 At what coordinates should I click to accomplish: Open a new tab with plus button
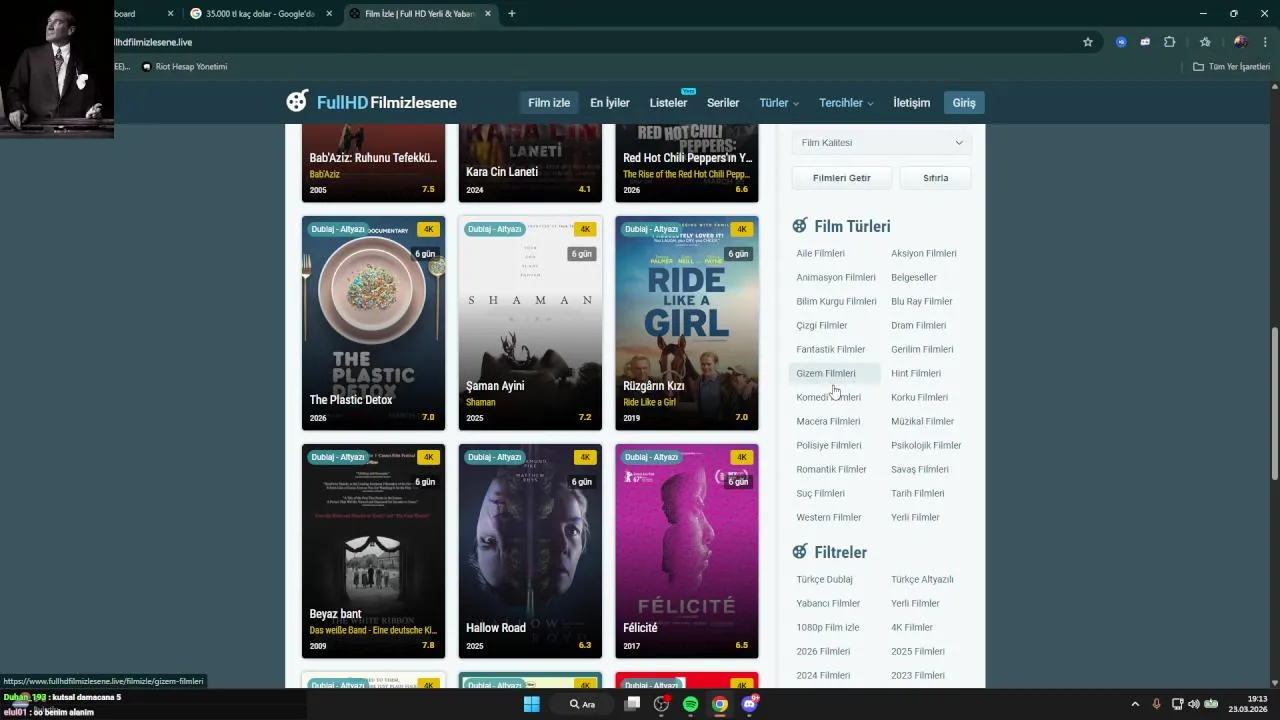click(x=512, y=14)
